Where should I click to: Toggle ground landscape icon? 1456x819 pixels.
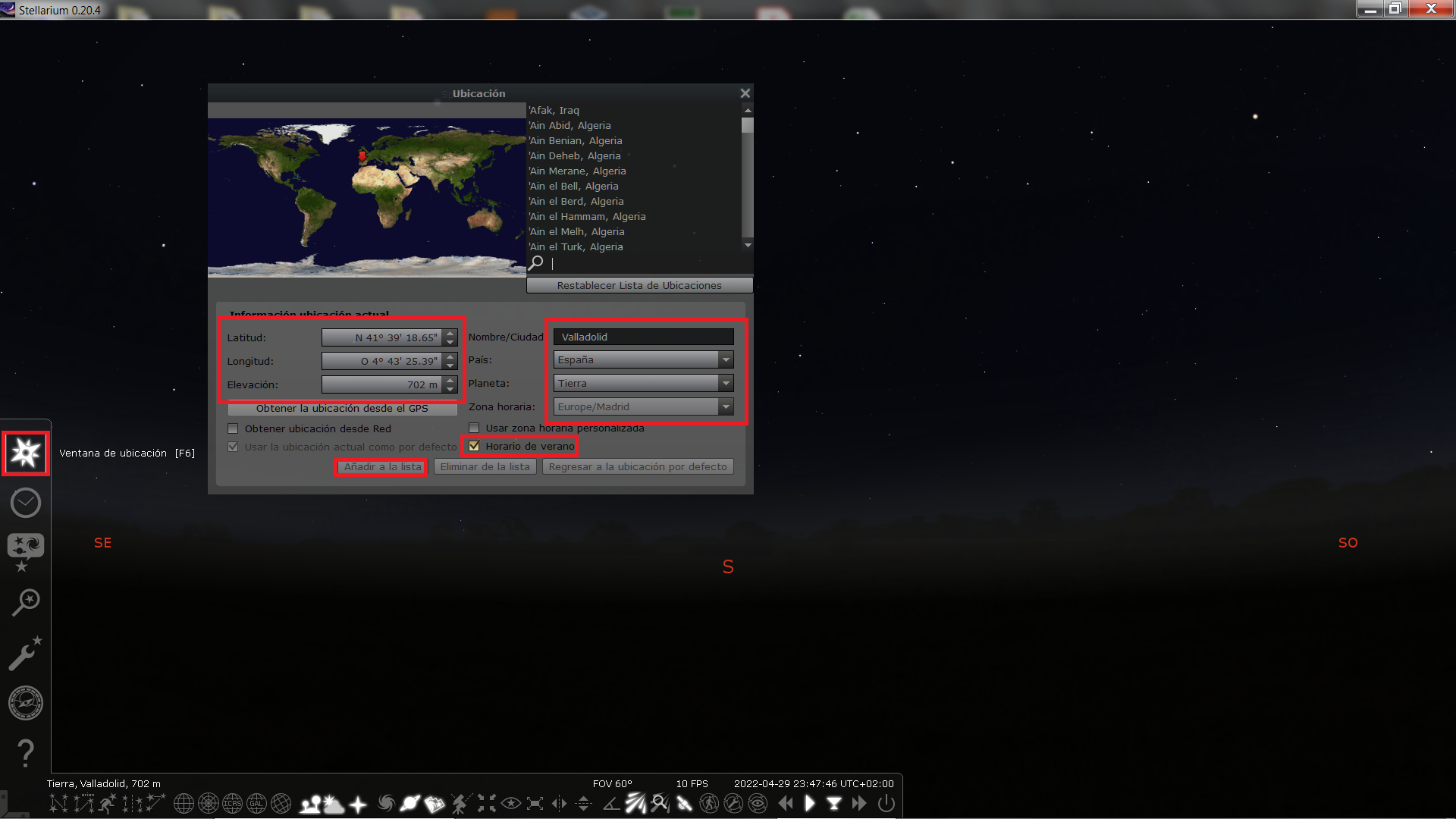[x=309, y=803]
